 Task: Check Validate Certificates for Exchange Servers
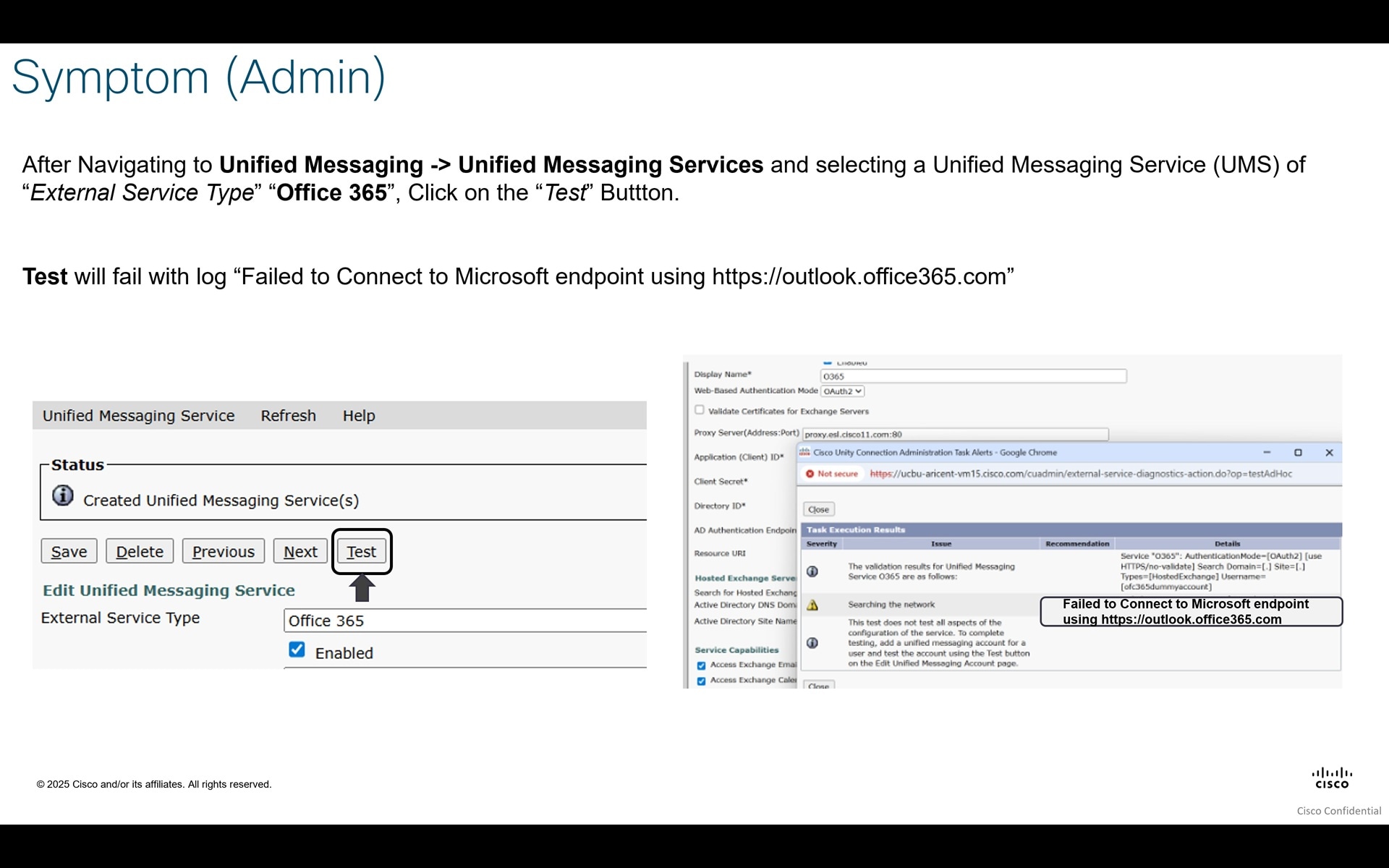[x=700, y=410]
